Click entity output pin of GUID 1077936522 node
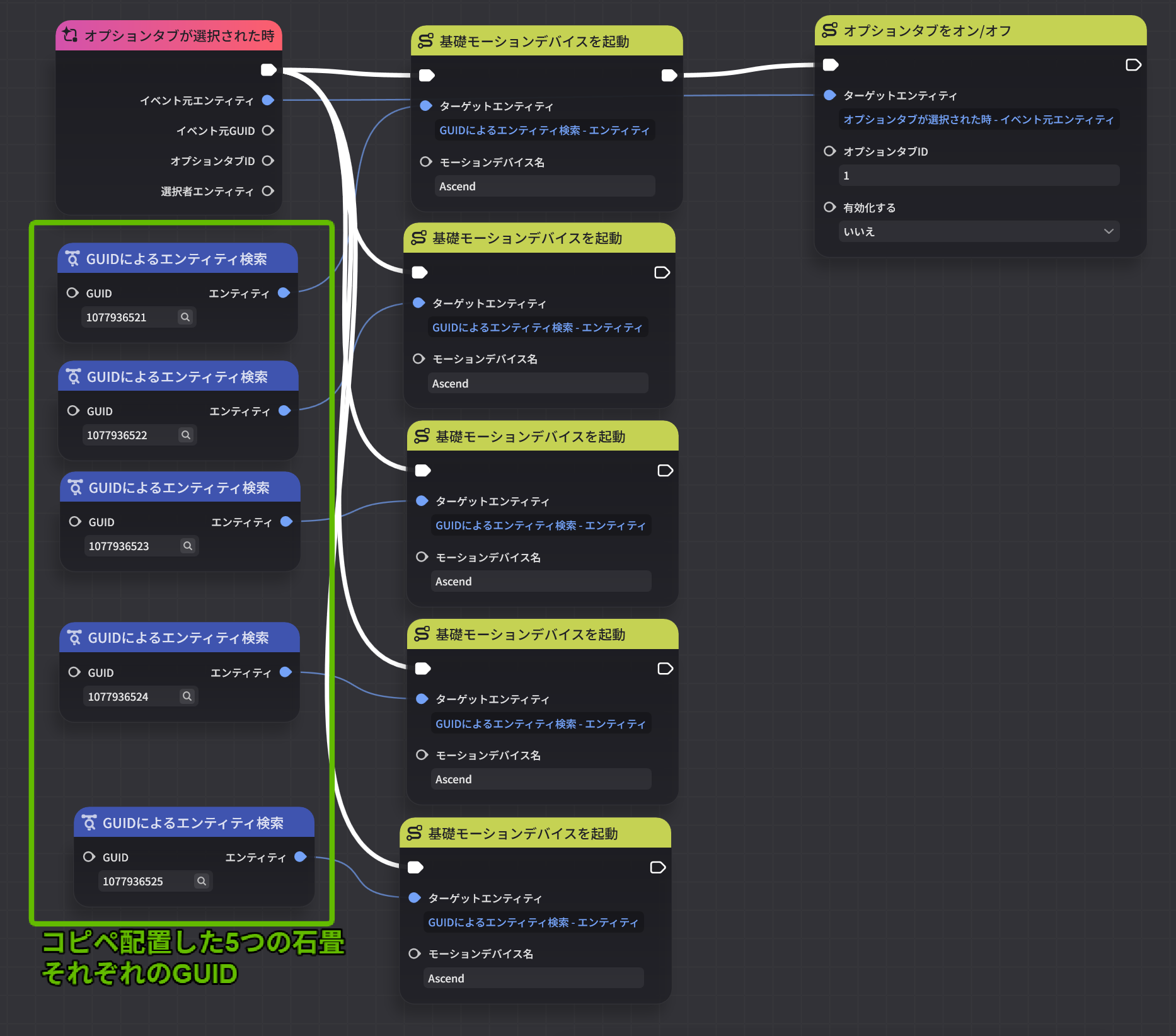The width and height of the screenshot is (1176, 1036). (x=285, y=411)
